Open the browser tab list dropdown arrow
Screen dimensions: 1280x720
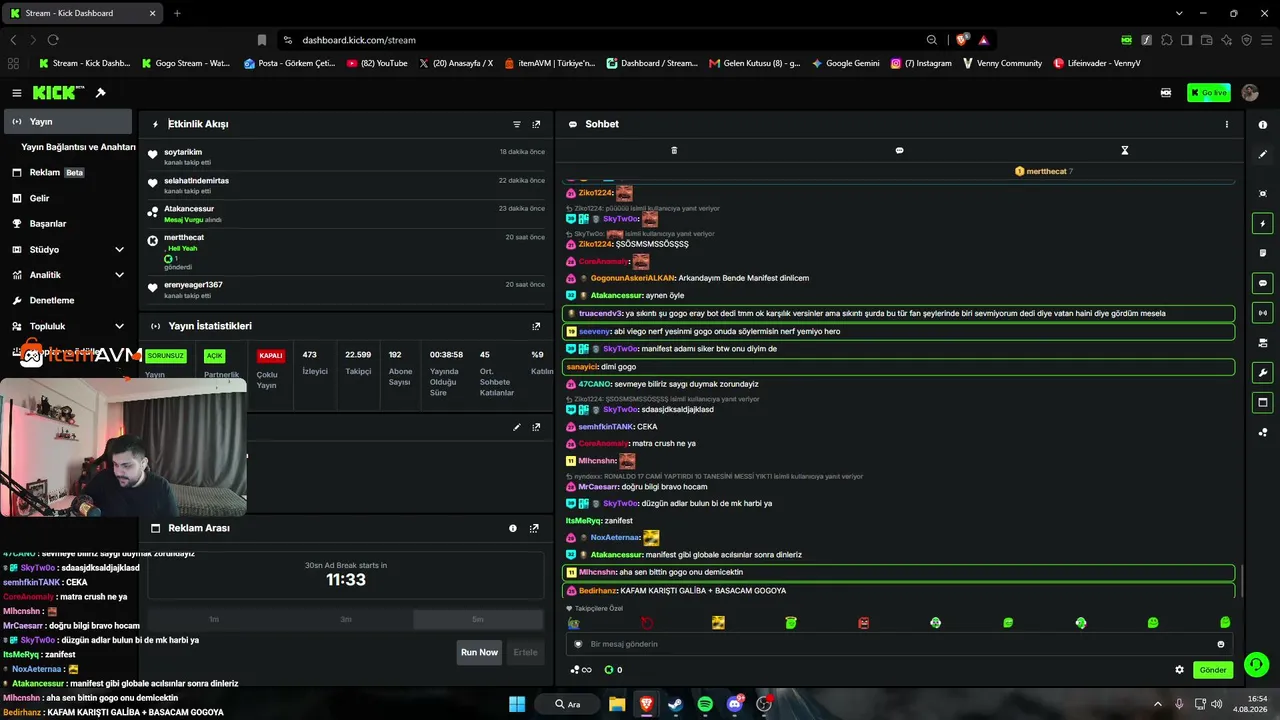pyautogui.click(x=1179, y=13)
